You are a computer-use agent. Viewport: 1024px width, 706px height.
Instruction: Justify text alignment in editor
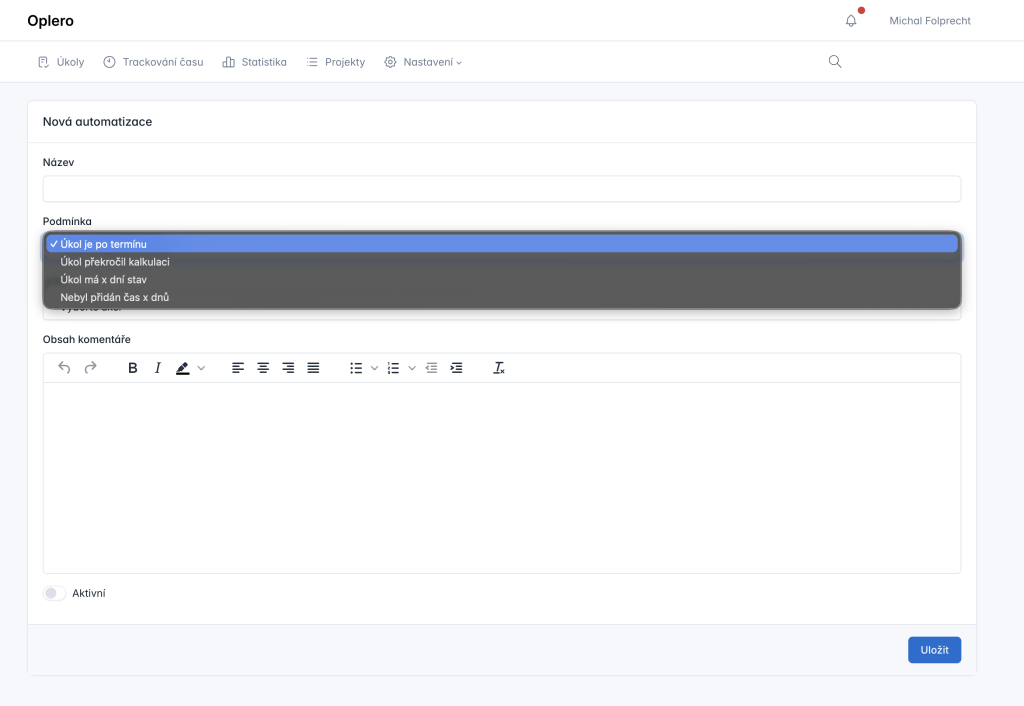(x=313, y=368)
